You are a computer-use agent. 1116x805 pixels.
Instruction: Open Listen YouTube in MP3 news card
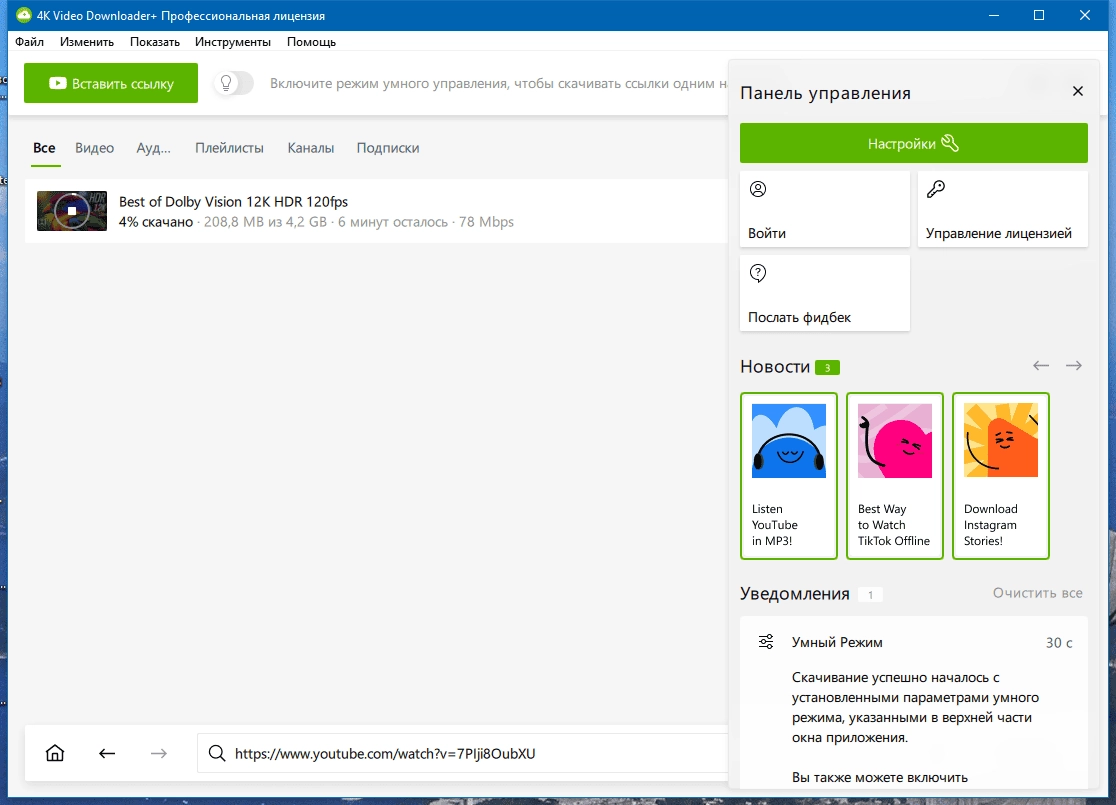789,475
